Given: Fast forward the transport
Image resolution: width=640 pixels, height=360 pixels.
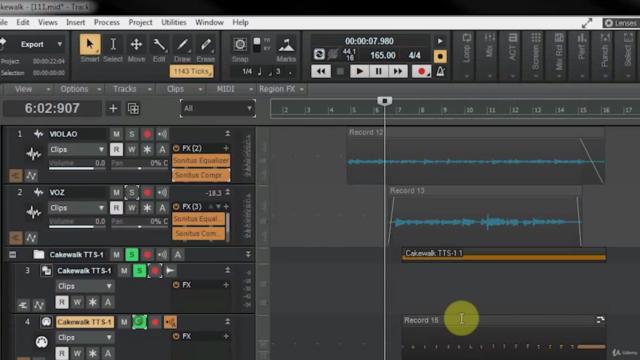Looking at the screenshot, I should [398, 71].
